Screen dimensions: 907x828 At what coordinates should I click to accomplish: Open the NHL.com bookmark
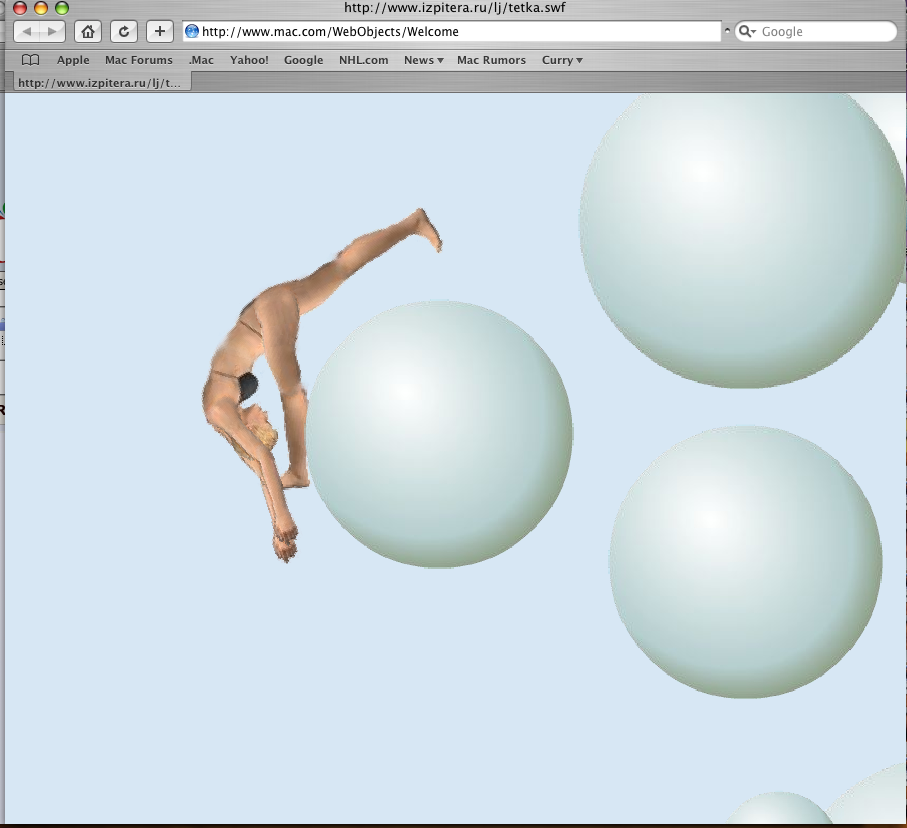(x=363, y=60)
